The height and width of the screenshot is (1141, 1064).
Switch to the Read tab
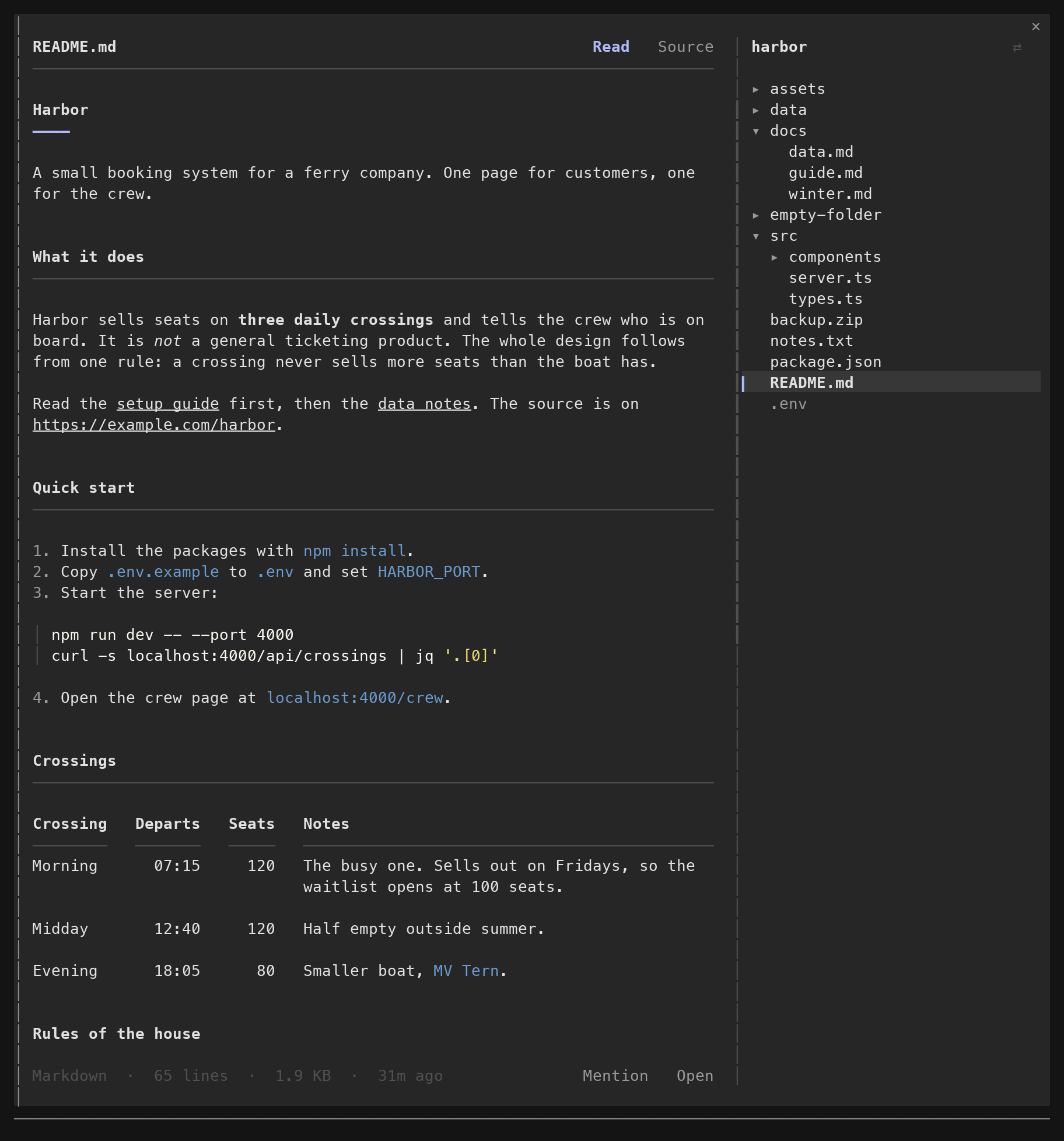click(611, 47)
